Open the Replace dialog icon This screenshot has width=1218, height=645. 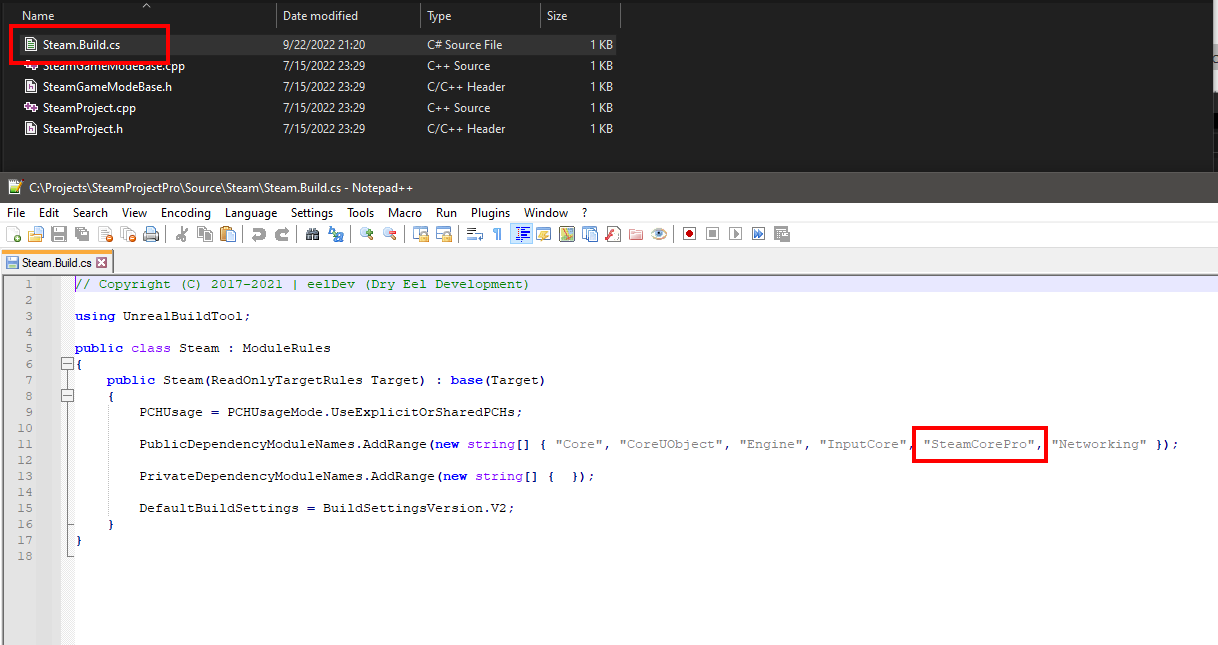(x=336, y=234)
